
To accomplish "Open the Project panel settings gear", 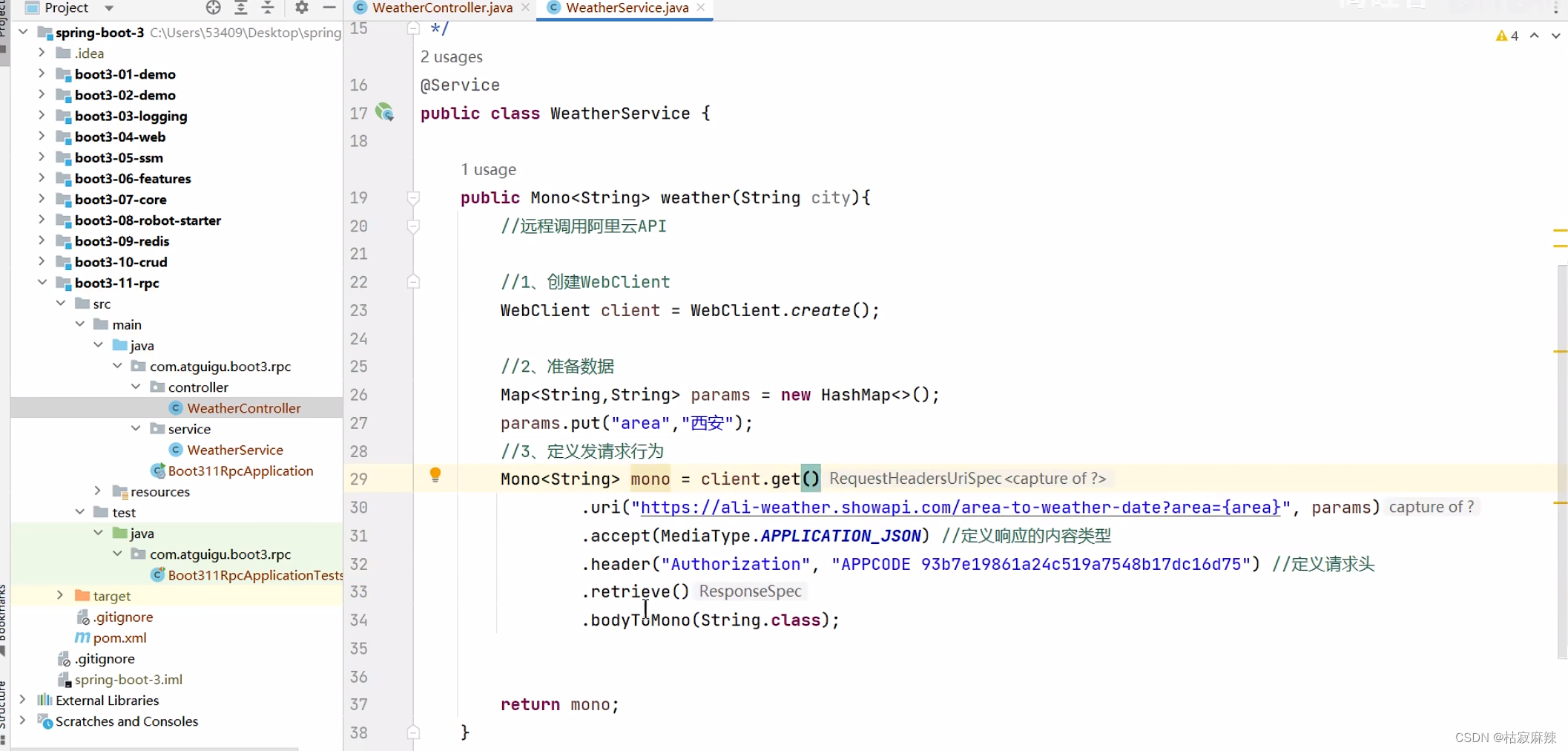I will 300,8.
